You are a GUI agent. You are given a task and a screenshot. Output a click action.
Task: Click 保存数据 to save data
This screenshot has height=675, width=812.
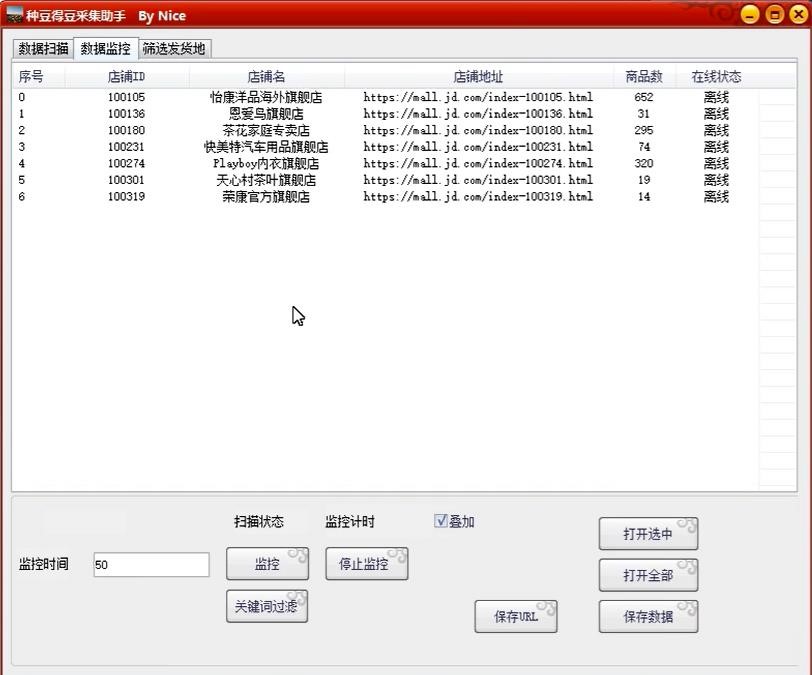(x=648, y=616)
